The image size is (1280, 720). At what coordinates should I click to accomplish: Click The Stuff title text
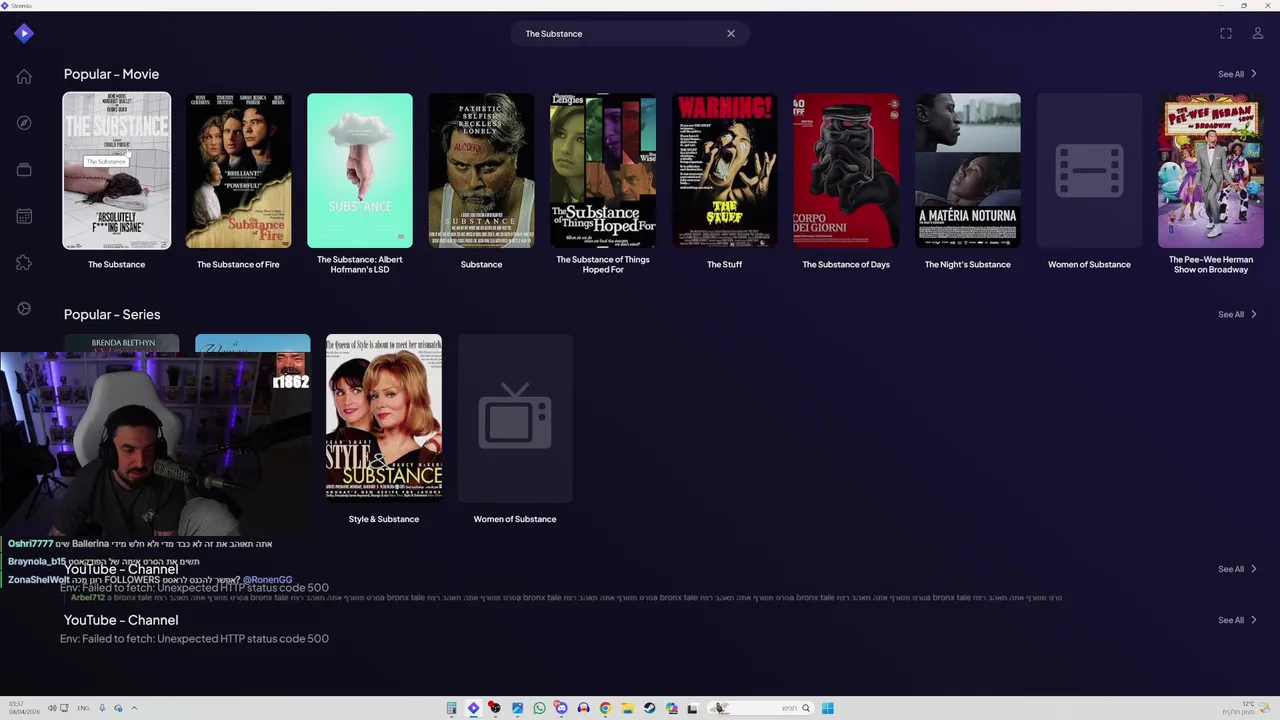[x=724, y=264]
